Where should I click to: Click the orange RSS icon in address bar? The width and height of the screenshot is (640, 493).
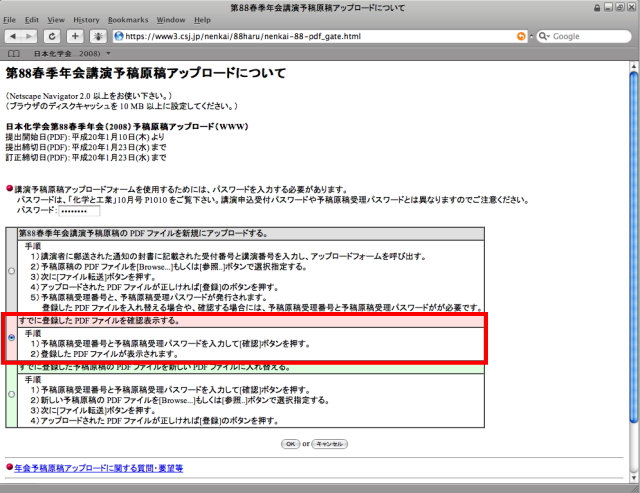[x=521, y=37]
